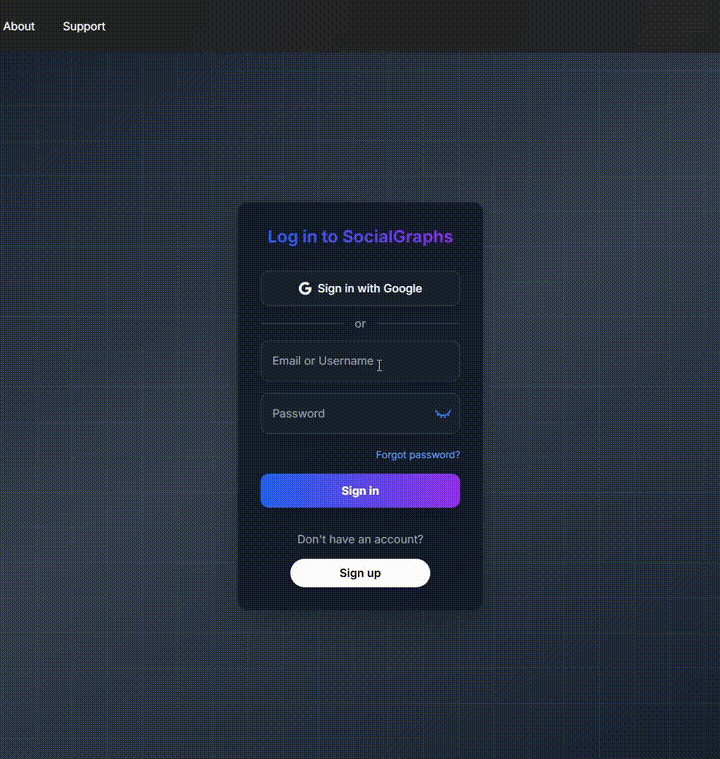Click the 'Don't have an account?' text

[360, 539]
